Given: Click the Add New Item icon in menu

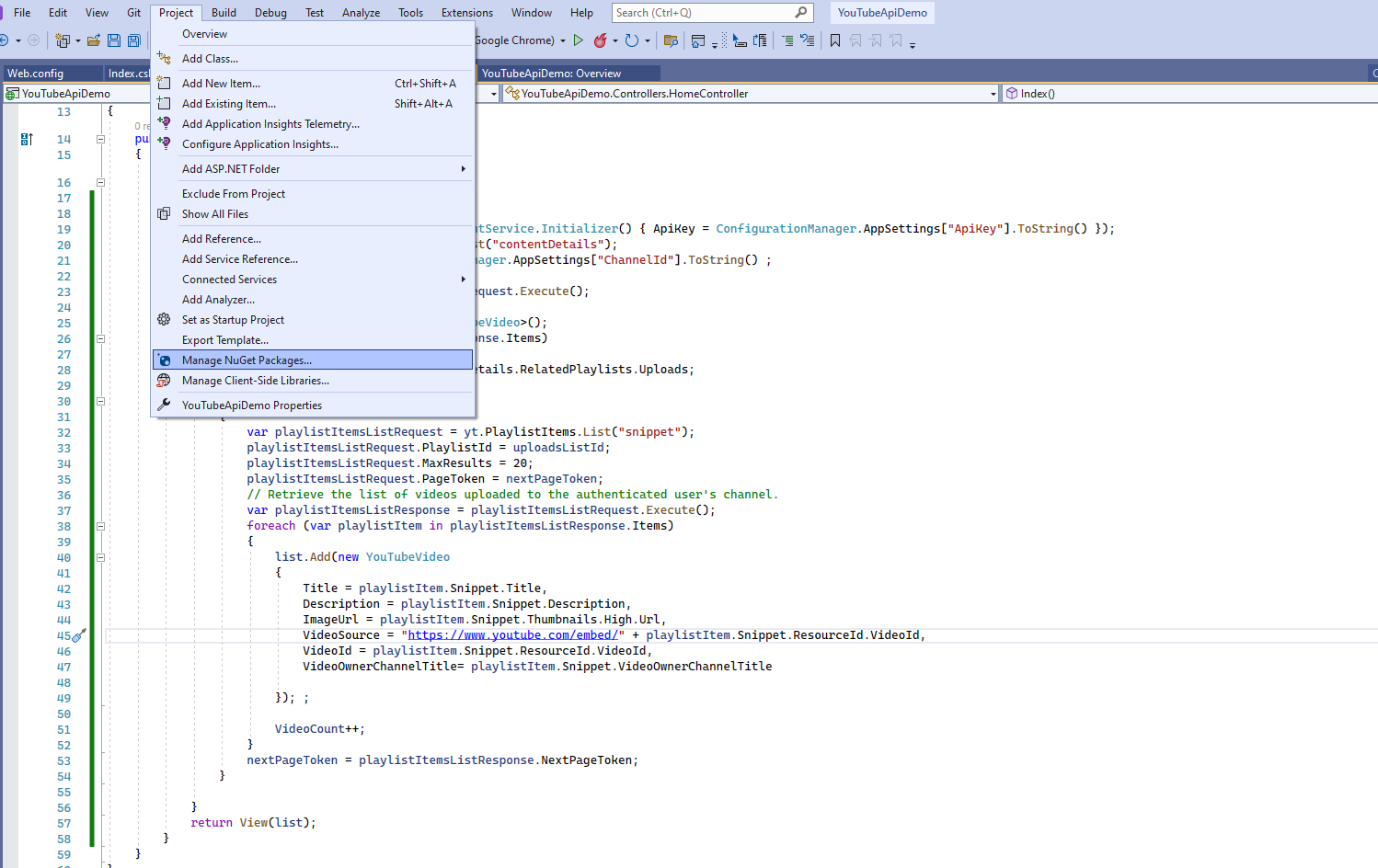Looking at the screenshot, I should click(164, 83).
